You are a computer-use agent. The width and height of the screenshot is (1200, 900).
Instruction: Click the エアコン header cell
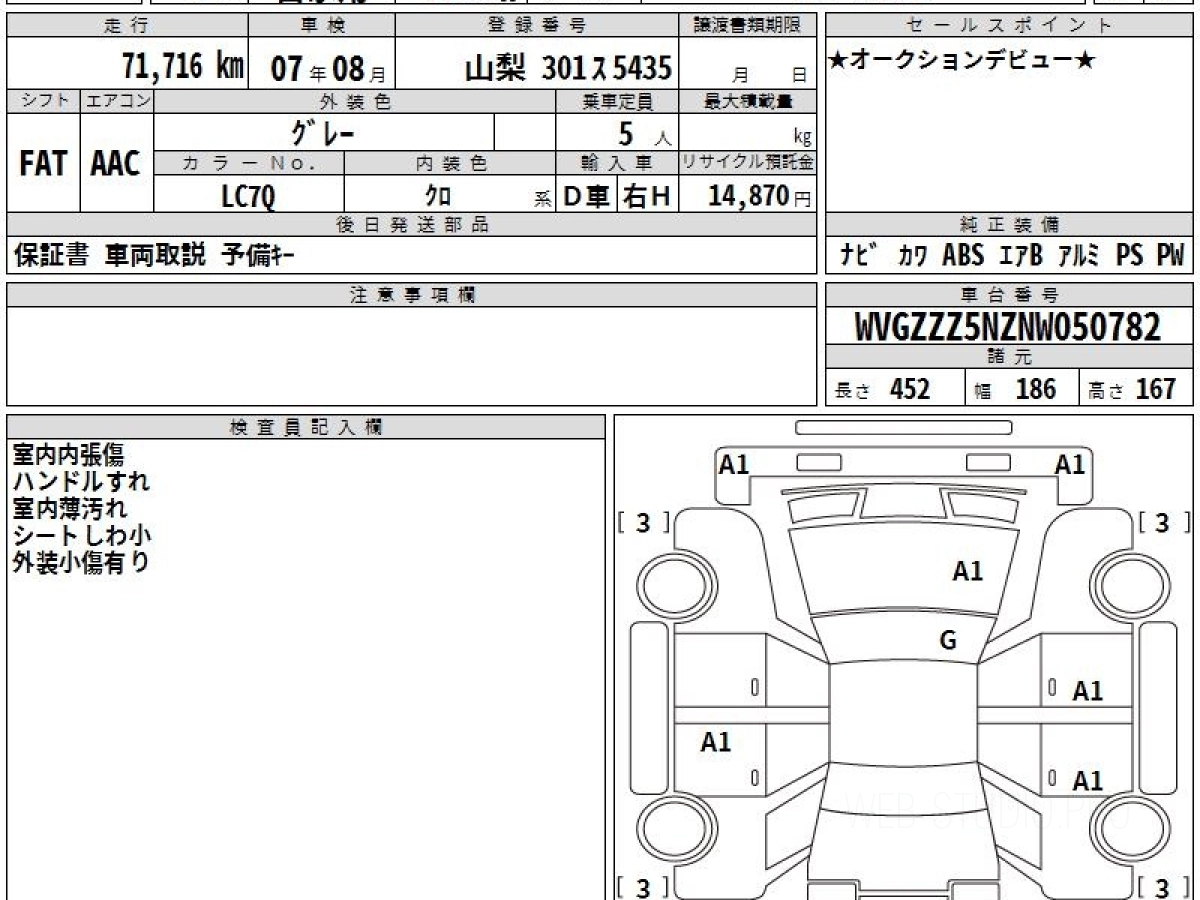117,101
